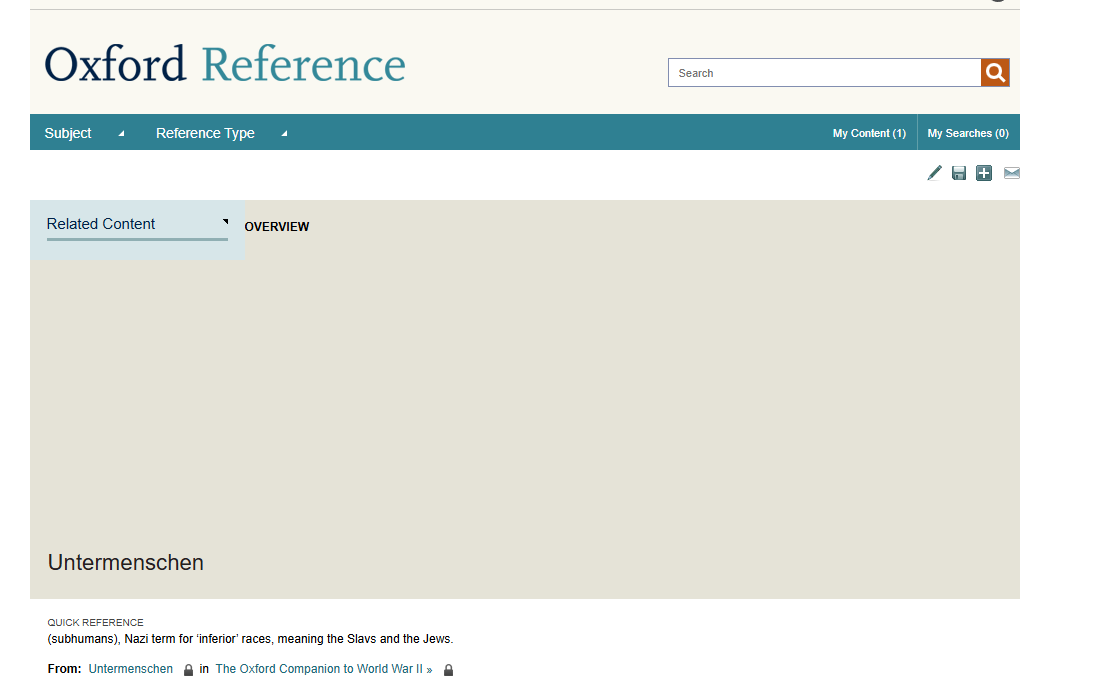The image size is (1106, 690).
Task: Click the pencil annotate icon
Action: click(x=934, y=173)
